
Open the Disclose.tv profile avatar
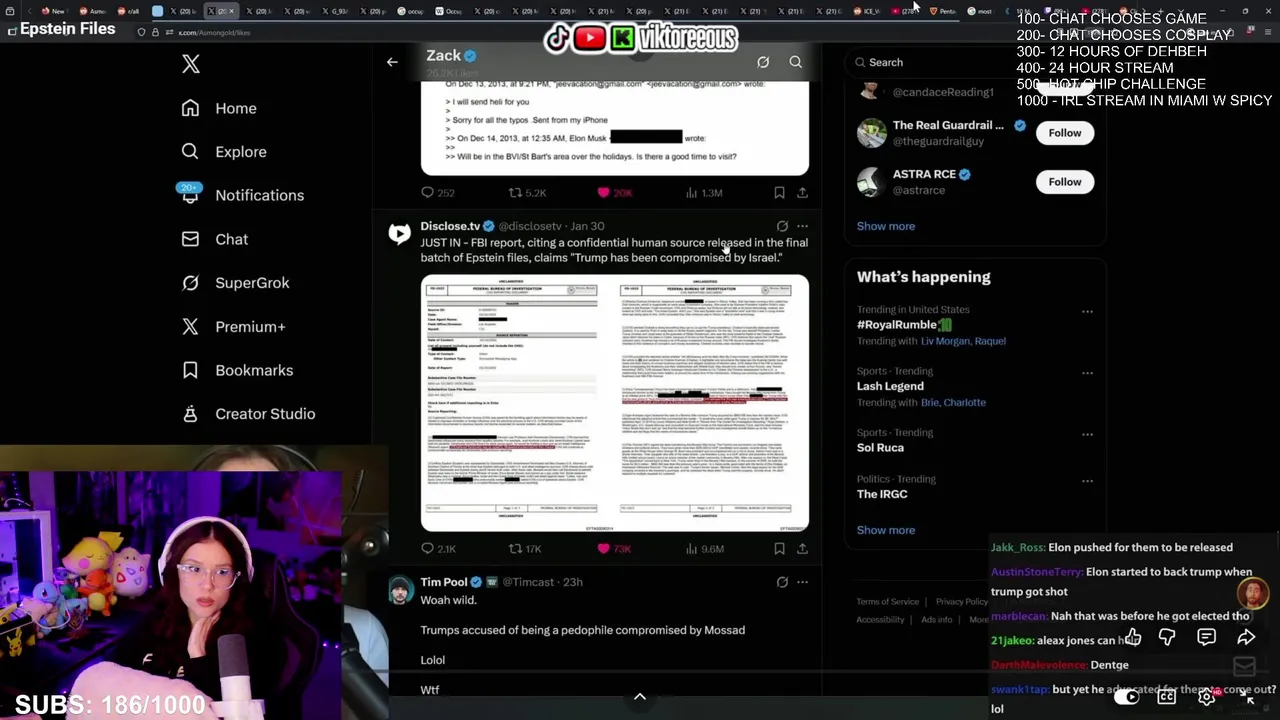[x=399, y=234]
